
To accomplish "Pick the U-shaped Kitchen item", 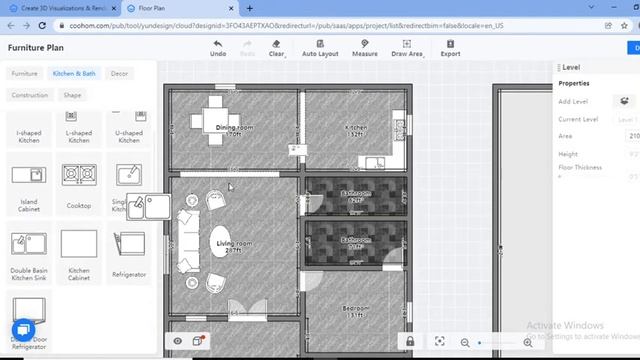I will pyautogui.click(x=129, y=129).
